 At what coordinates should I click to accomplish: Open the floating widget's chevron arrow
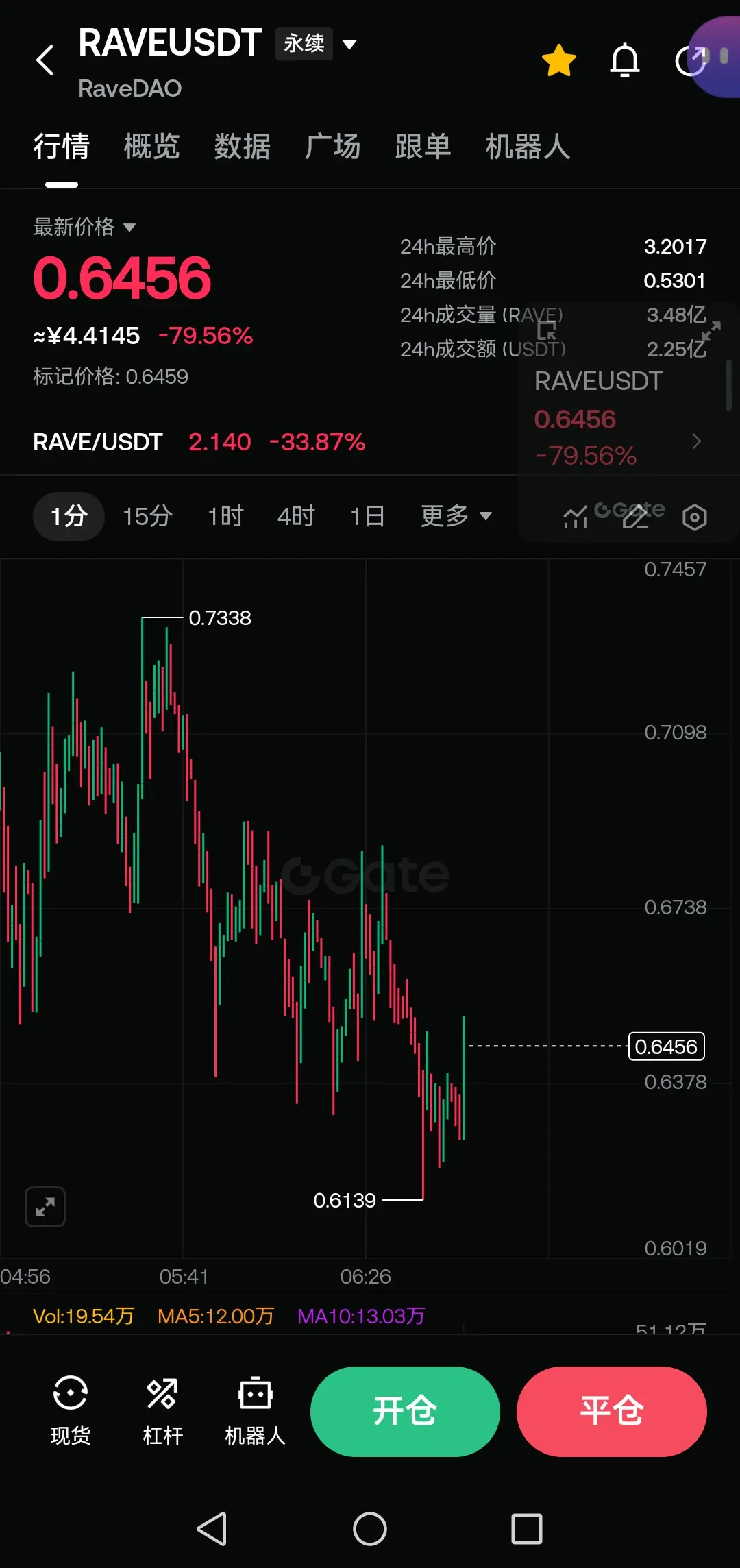click(x=697, y=441)
